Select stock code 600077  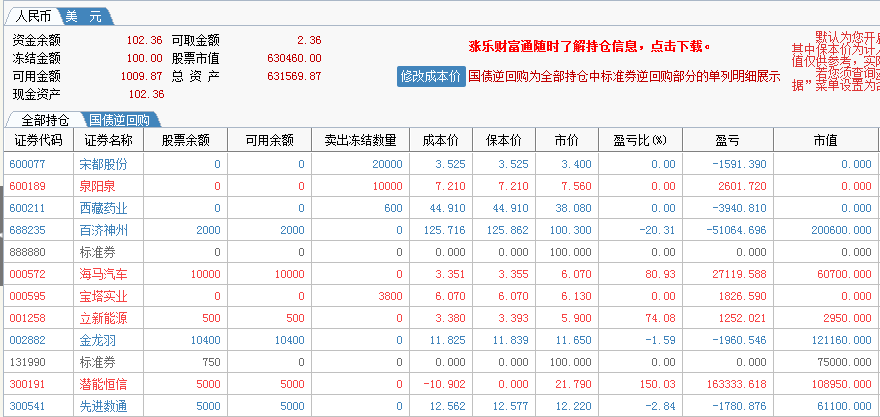point(28,164)
